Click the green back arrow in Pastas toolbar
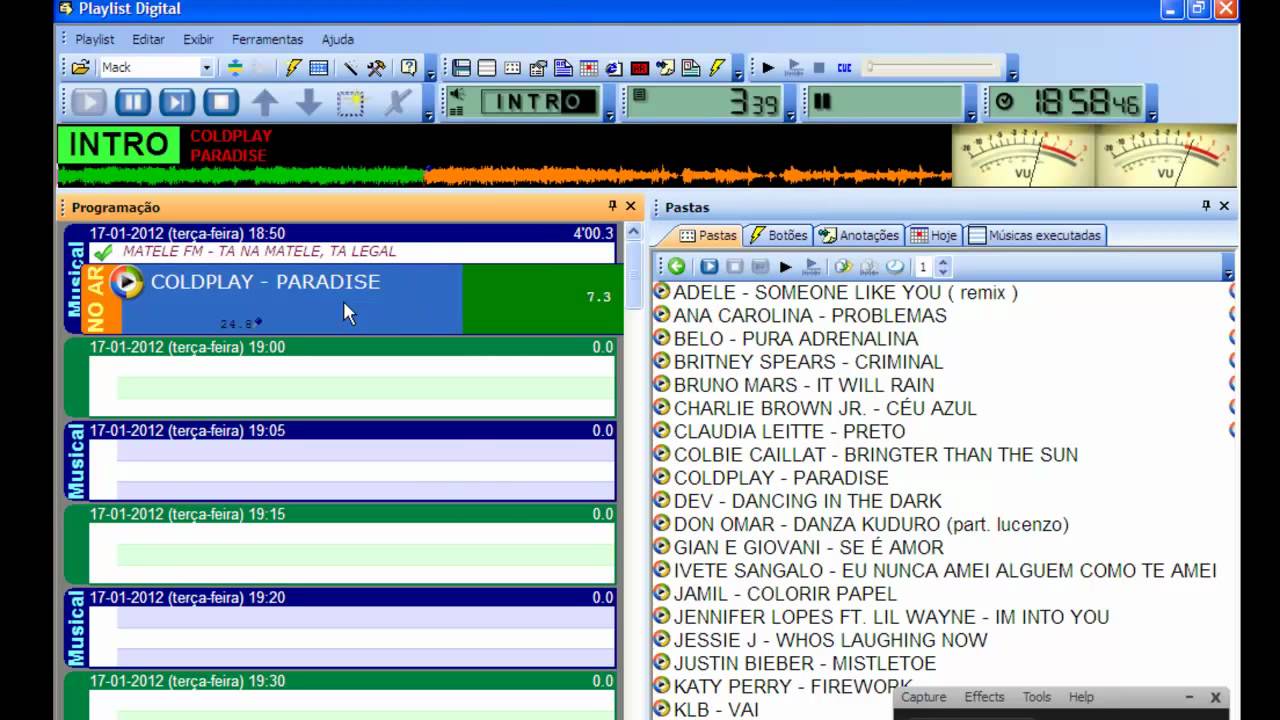This screenshot has height=720, width=1280. tap(677, 267)
